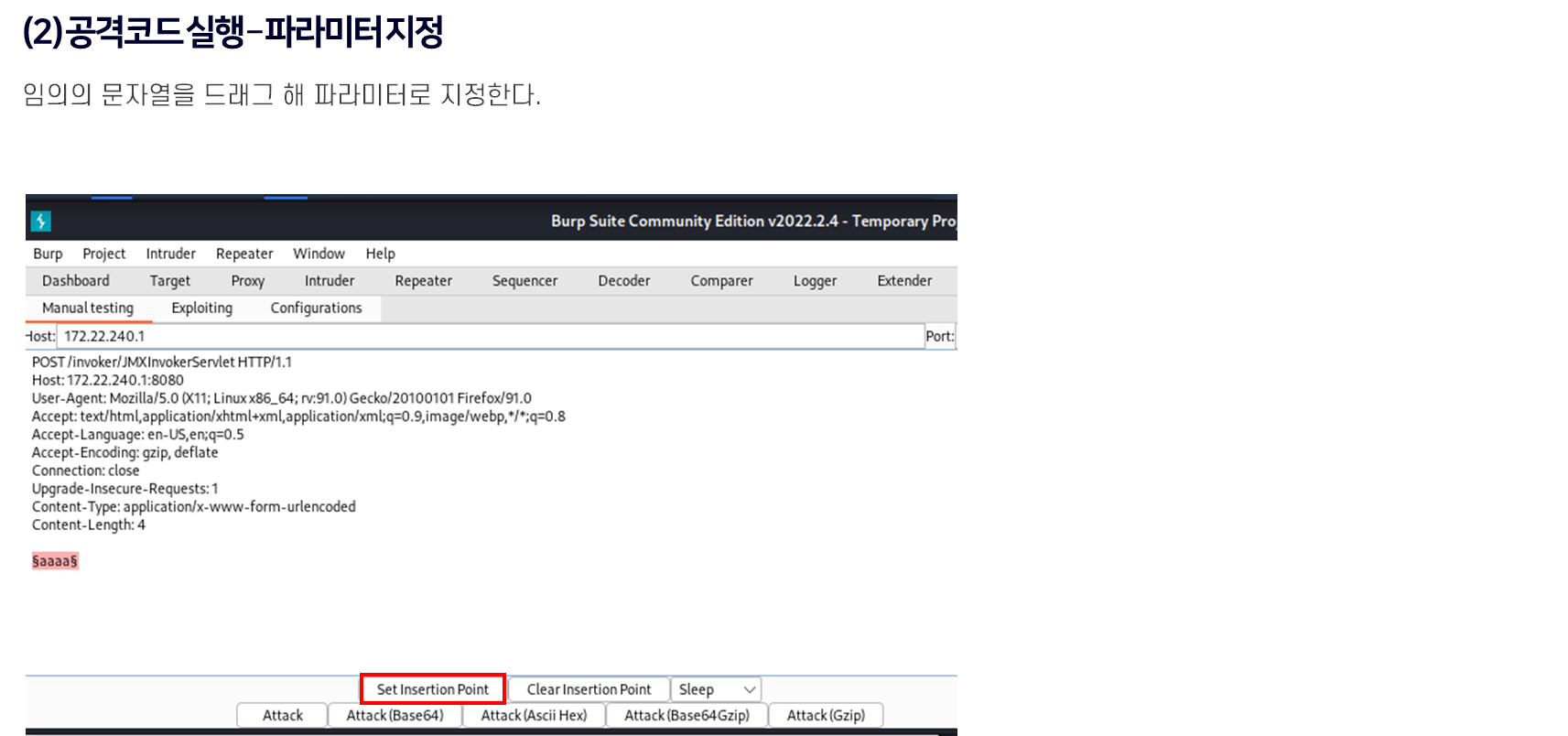Switch to the Extender tab
1568x736 pixels.
tap(904, 281)
